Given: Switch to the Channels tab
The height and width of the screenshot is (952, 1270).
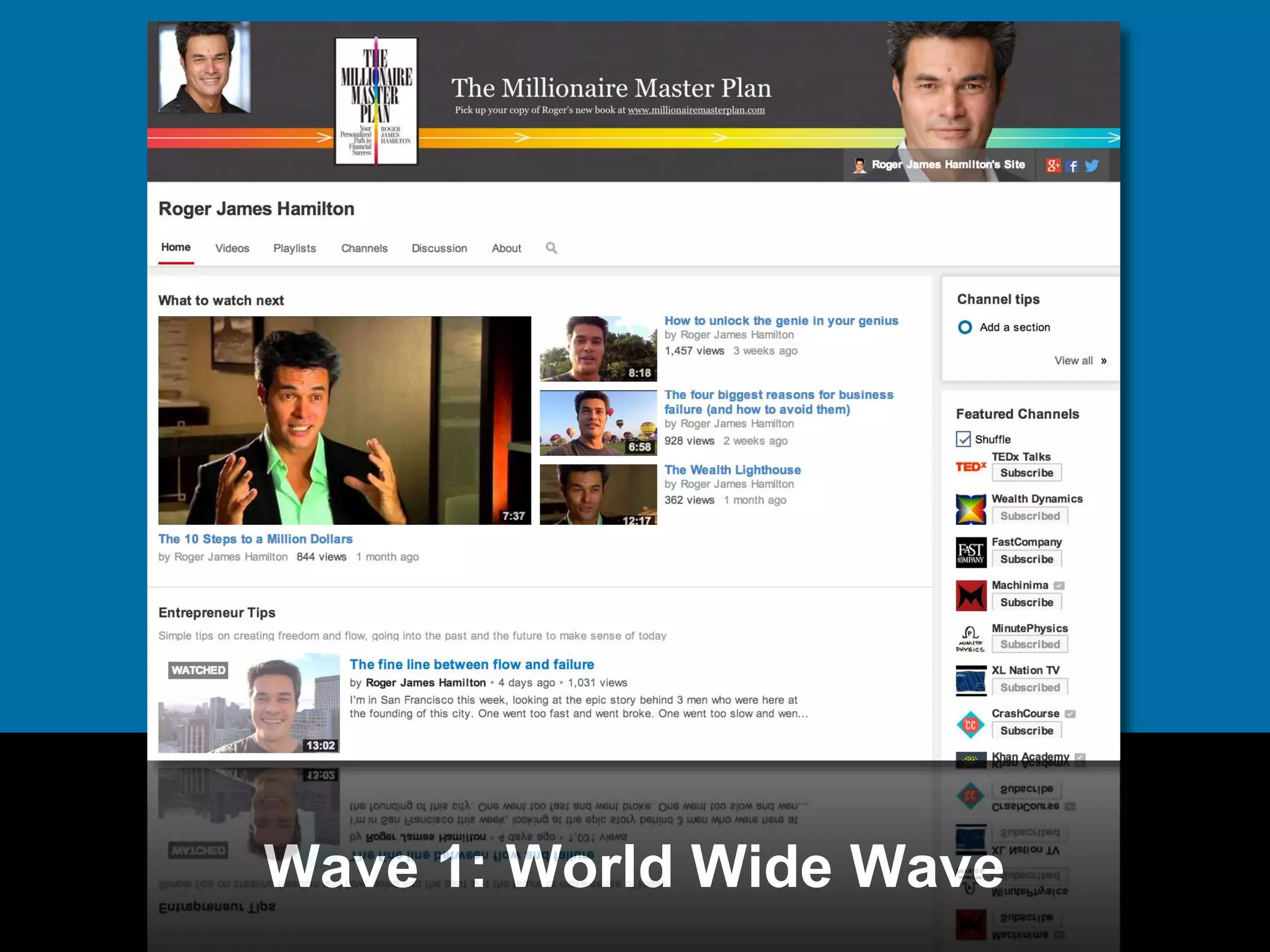Looking at the screenshot, I should [x=364, y=249].
